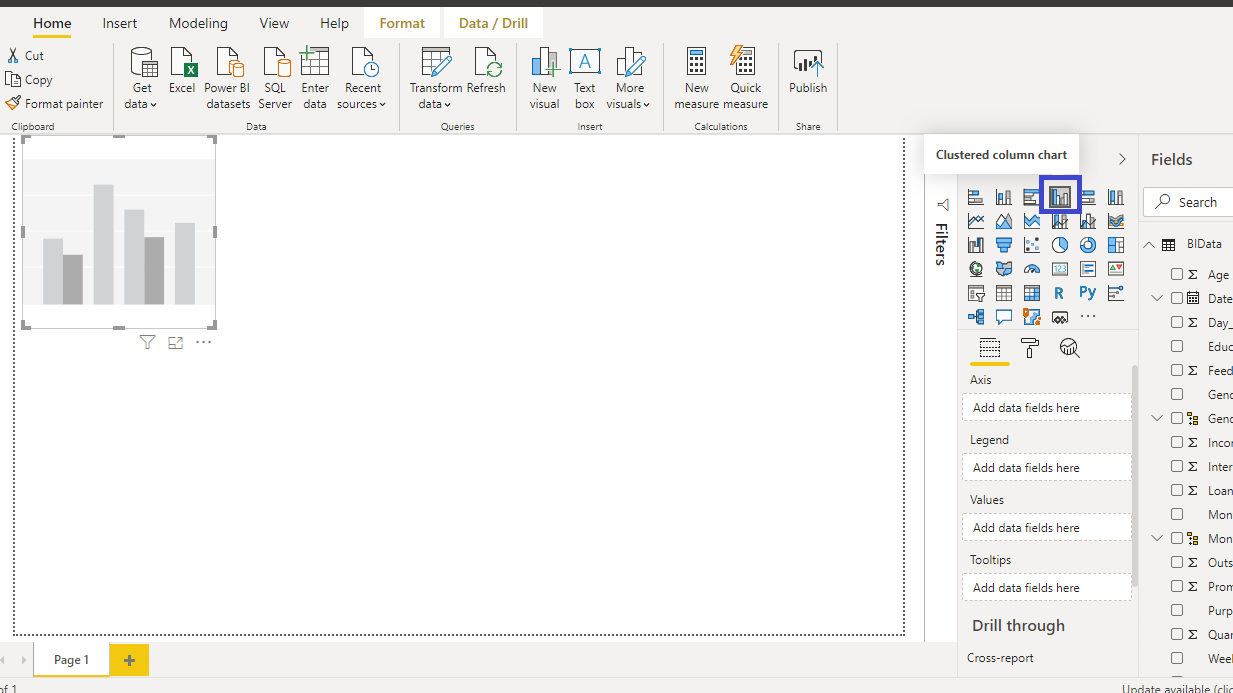This screenshot has height=693, width=1233.
Task: Select the R script visual
Action: coord(1060,293)
